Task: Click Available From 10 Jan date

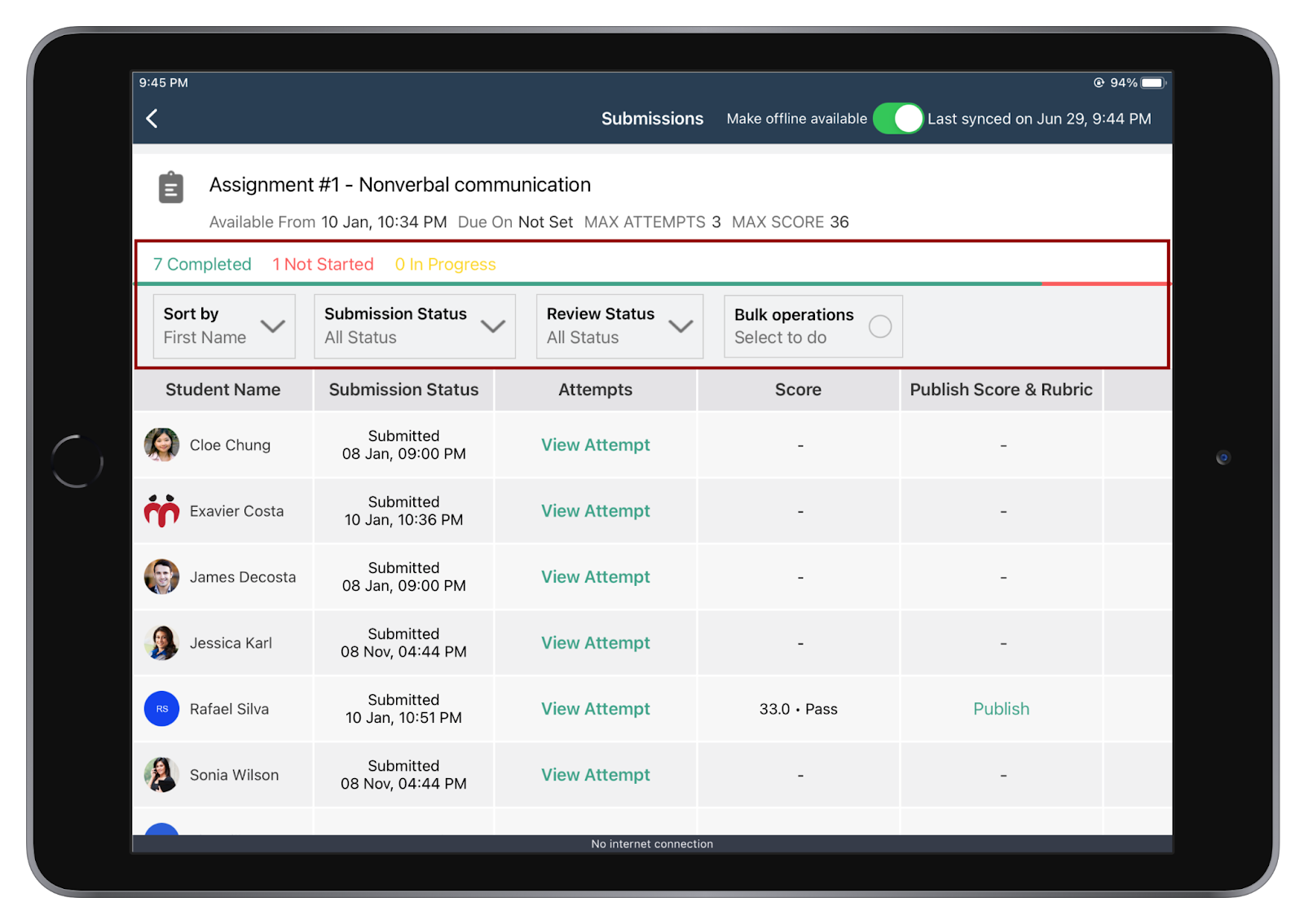Action: coord(328,222)
